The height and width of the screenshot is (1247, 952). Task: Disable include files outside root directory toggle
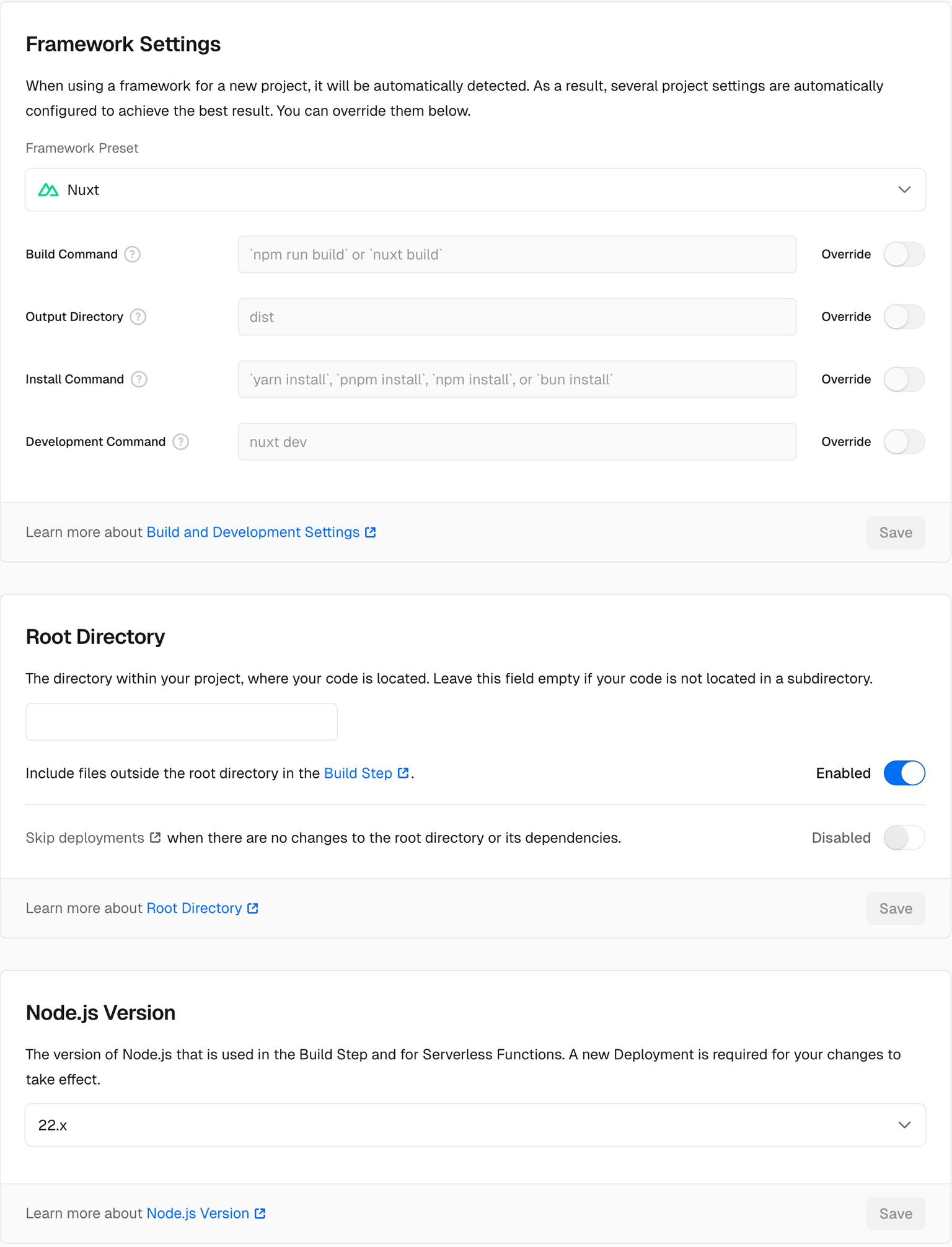point(904,773)
